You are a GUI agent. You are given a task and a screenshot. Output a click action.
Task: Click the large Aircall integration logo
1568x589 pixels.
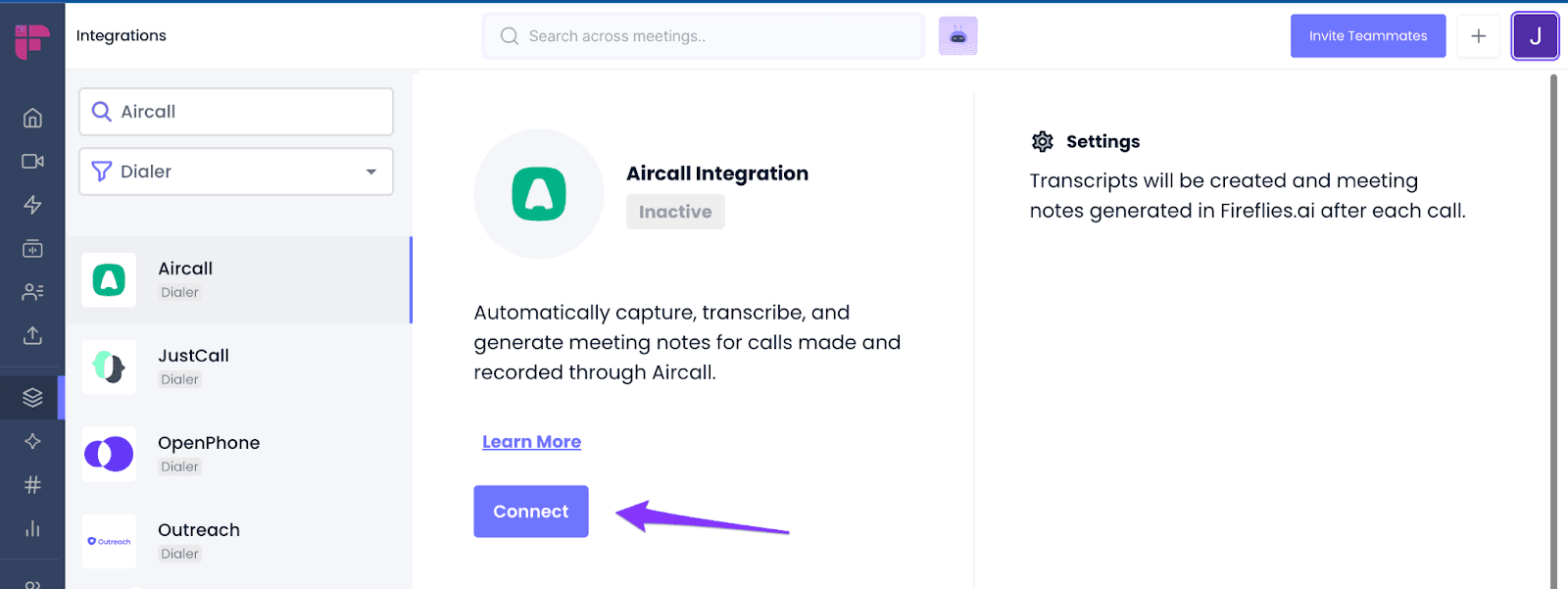[x=539, y=194]
